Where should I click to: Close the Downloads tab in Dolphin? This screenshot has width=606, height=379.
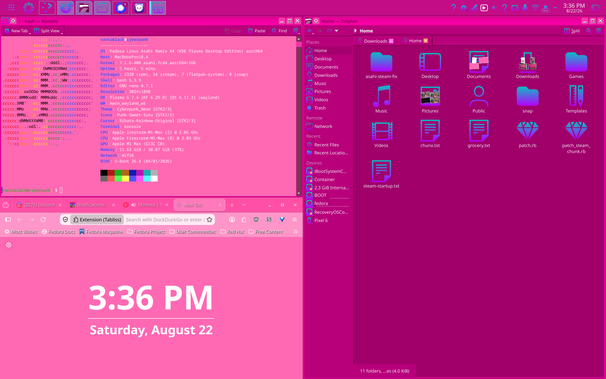[391, 41]
